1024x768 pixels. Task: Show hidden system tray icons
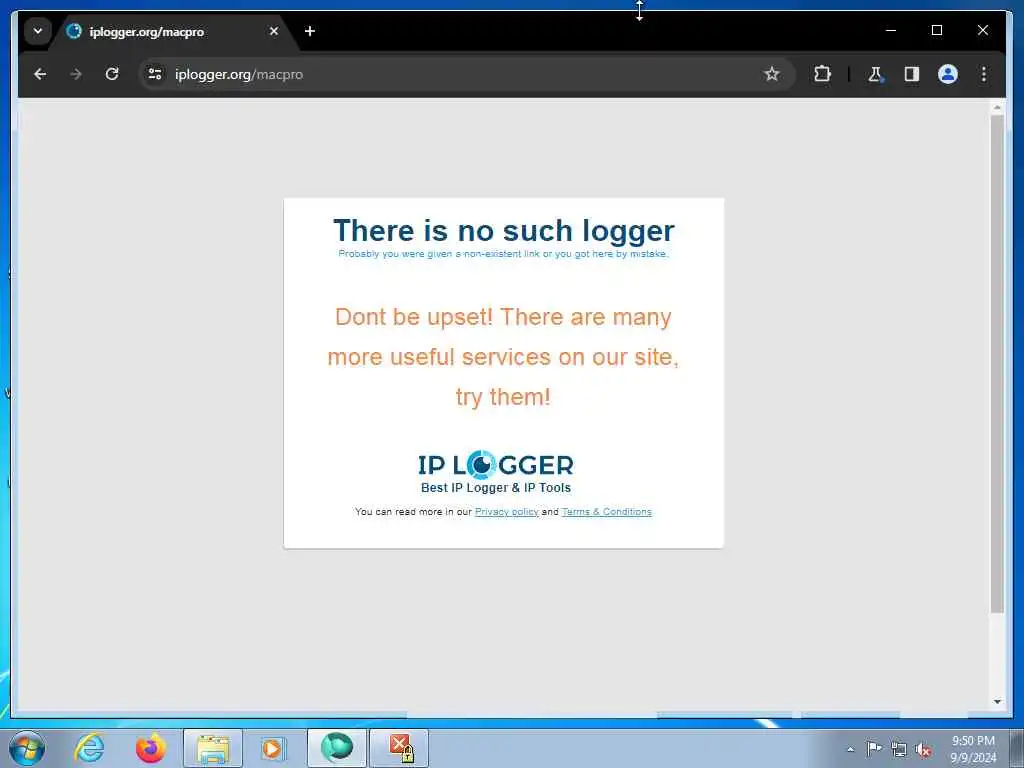(850, 750)
